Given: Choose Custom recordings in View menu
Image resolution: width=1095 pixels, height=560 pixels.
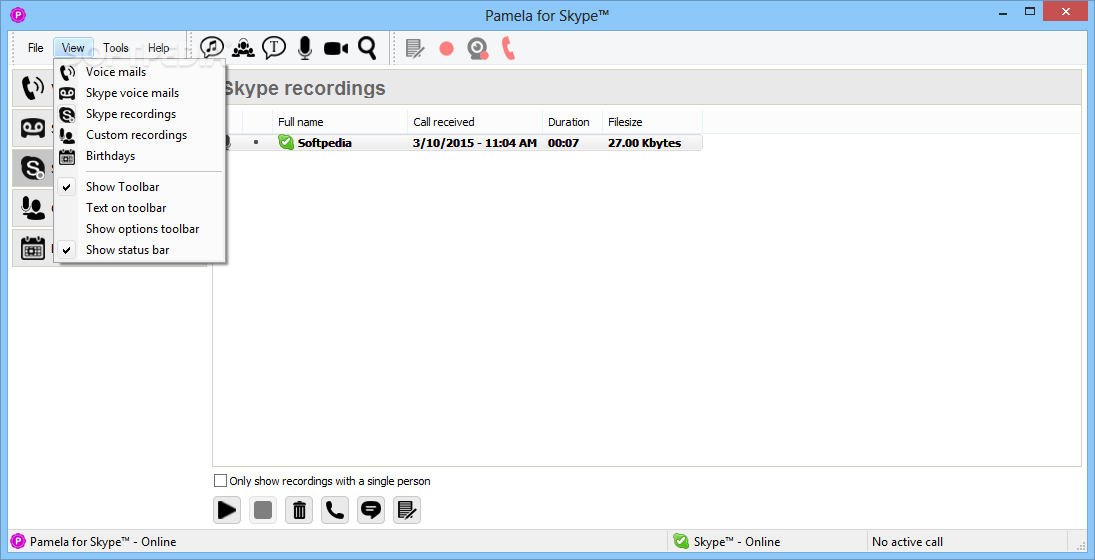Looking at the screenshot, I should [x=140, y=135].
